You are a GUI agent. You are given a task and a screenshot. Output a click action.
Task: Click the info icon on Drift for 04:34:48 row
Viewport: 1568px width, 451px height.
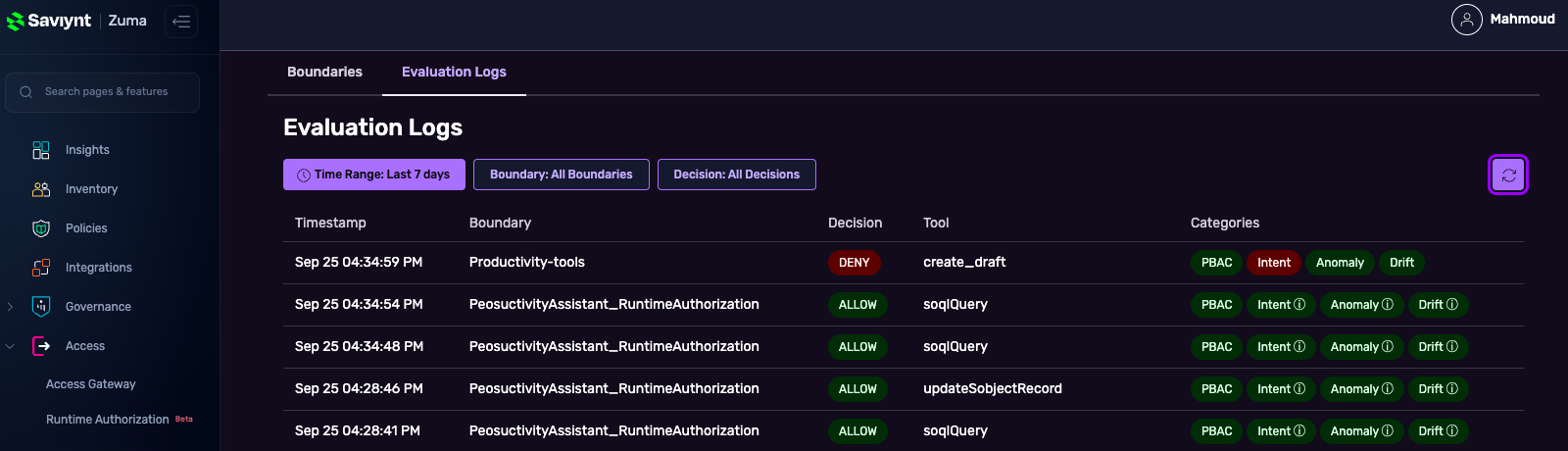(1452, 347)
